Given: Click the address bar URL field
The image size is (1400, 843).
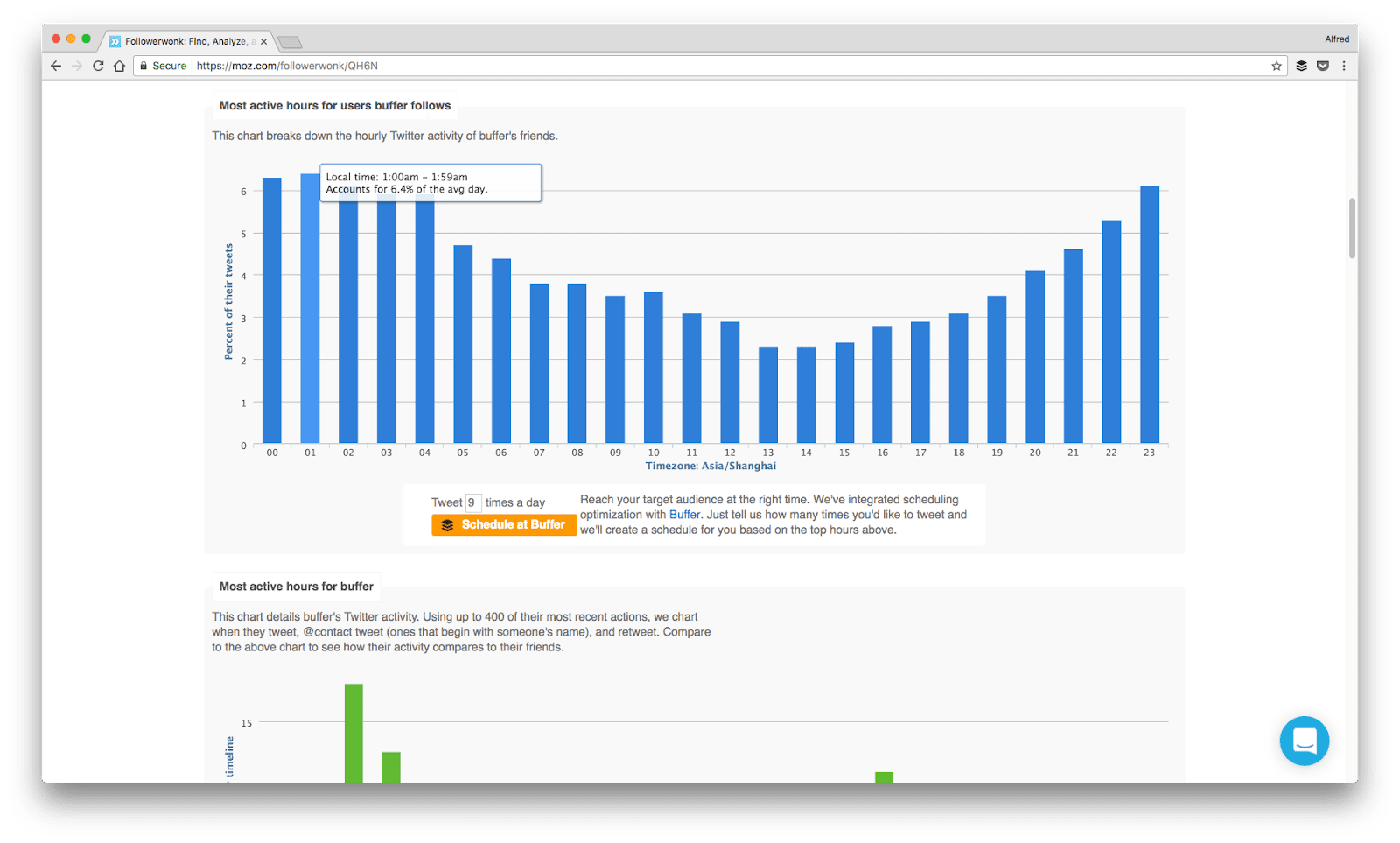Looking at the screenshot, I should click(x=709, y=66).
